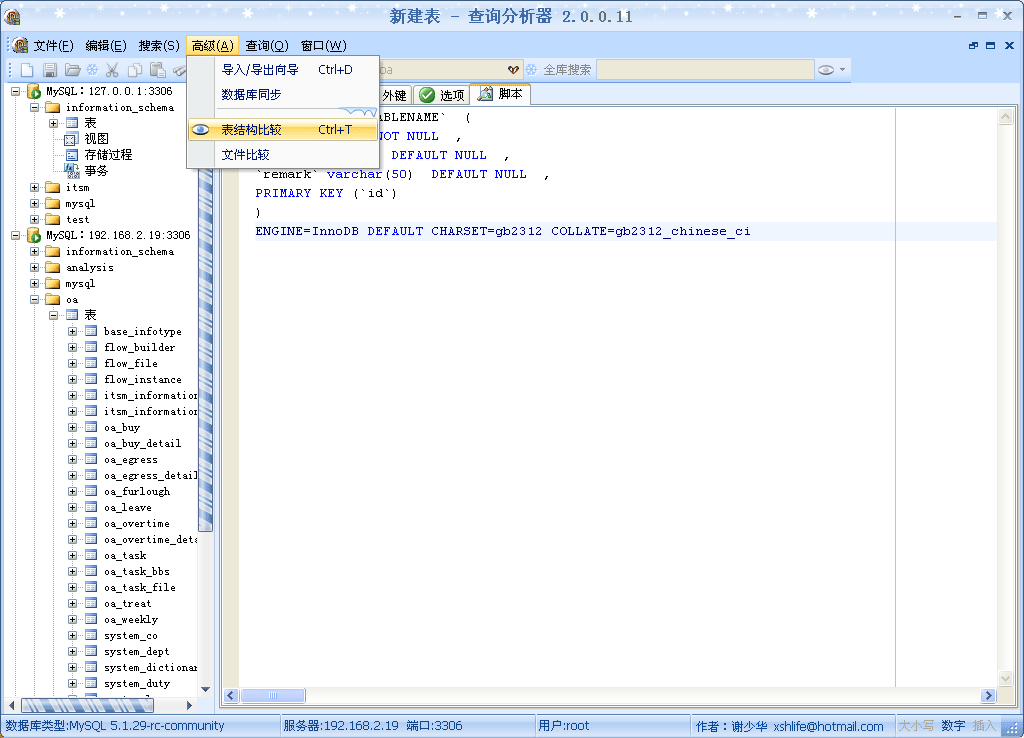The image size is (1024, 738).
Task: Click the xshlife@hotmail.com email in status bar
Action: click(828, 726)
